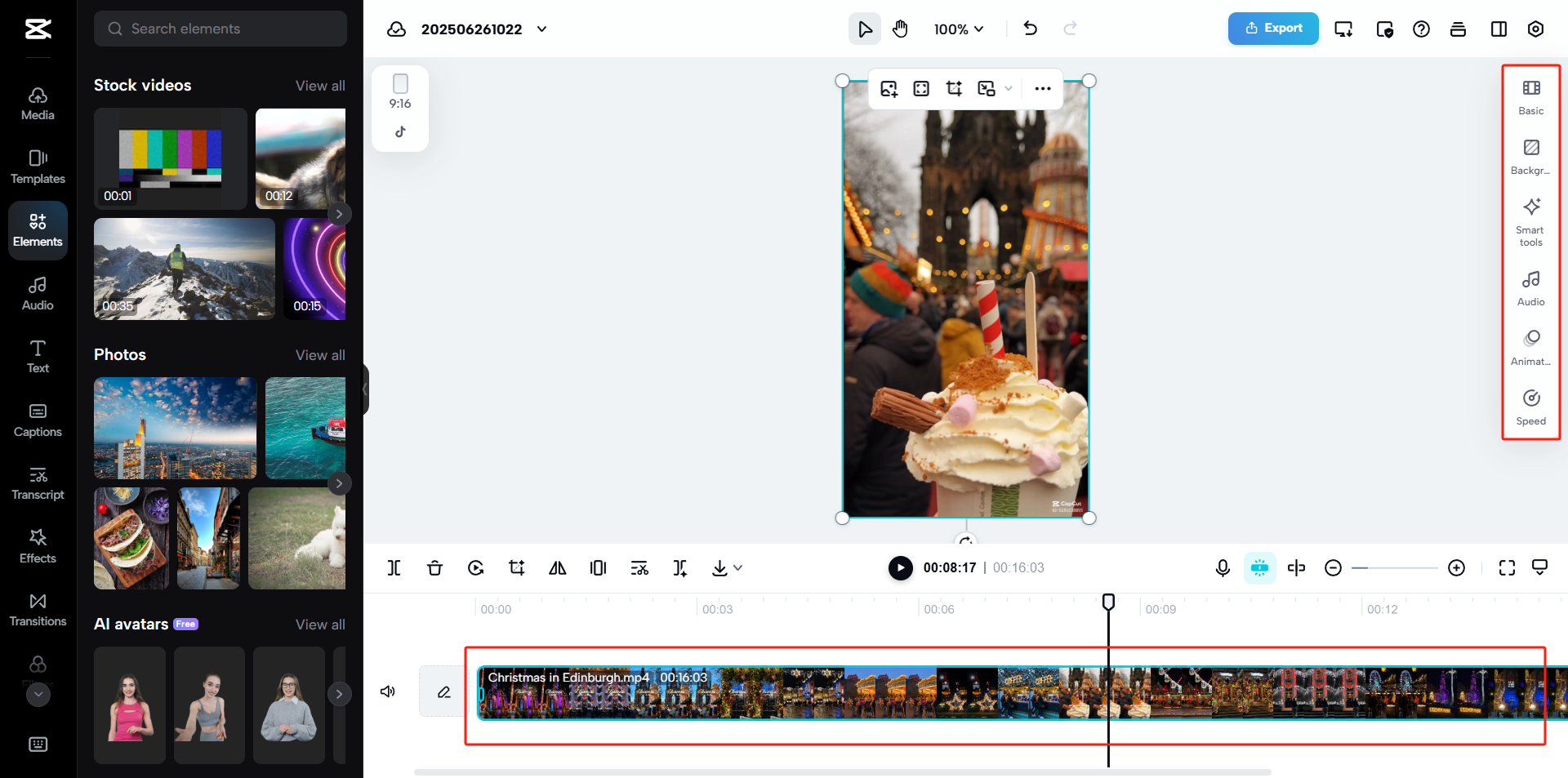1568x778 pixels.
Task: Open the project name dropdown
Action: tap(541, 29)
